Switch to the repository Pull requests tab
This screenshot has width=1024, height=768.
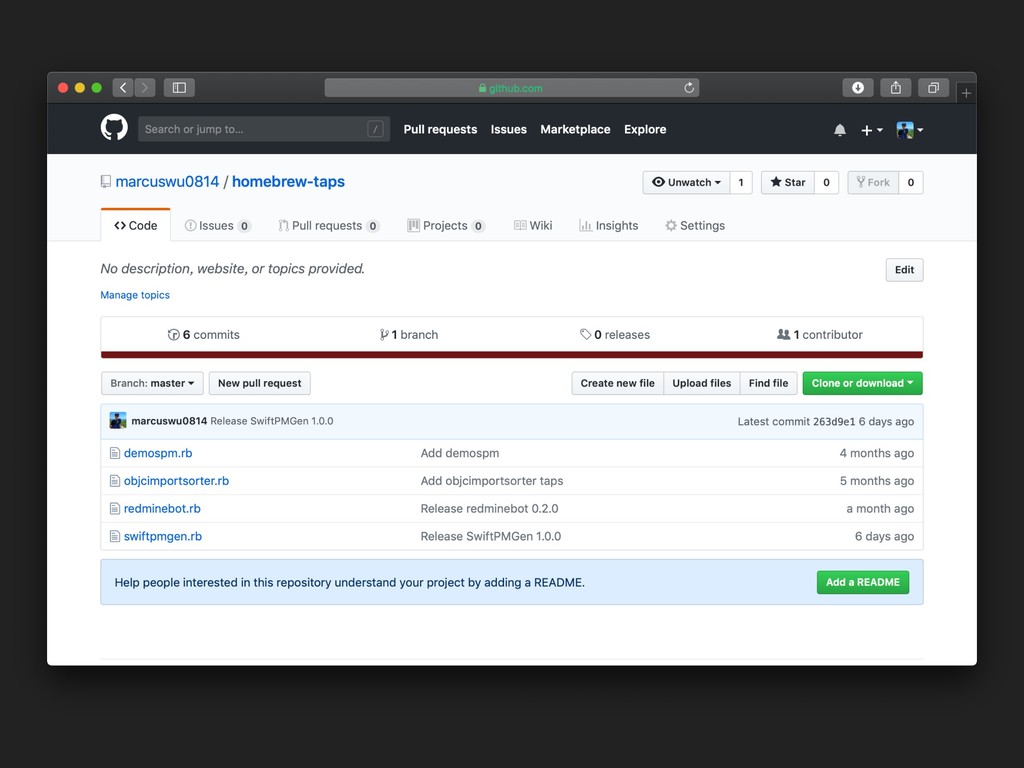(x=328, y=225)
